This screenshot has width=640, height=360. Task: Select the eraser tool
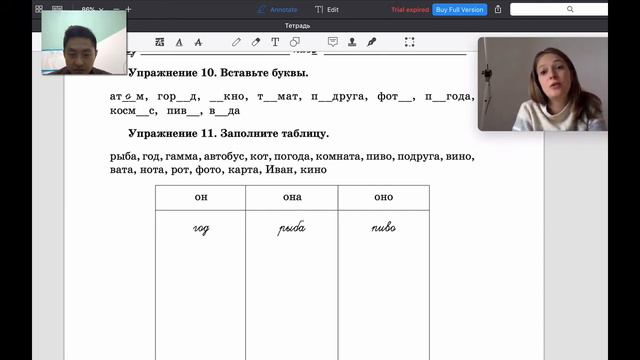pyautogui.click(x=256, y=42)
